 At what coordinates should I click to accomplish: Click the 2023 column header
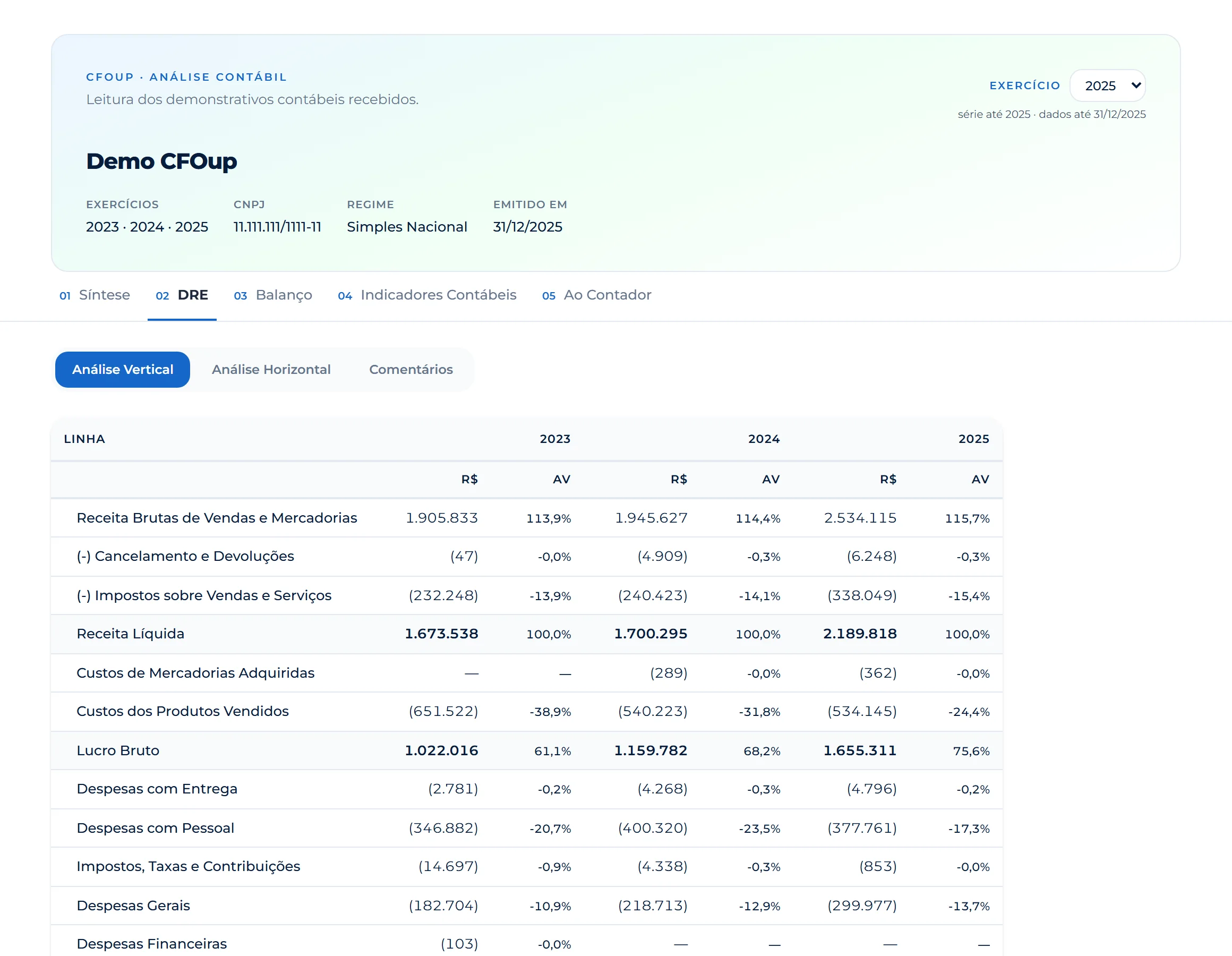coord(555,439)
